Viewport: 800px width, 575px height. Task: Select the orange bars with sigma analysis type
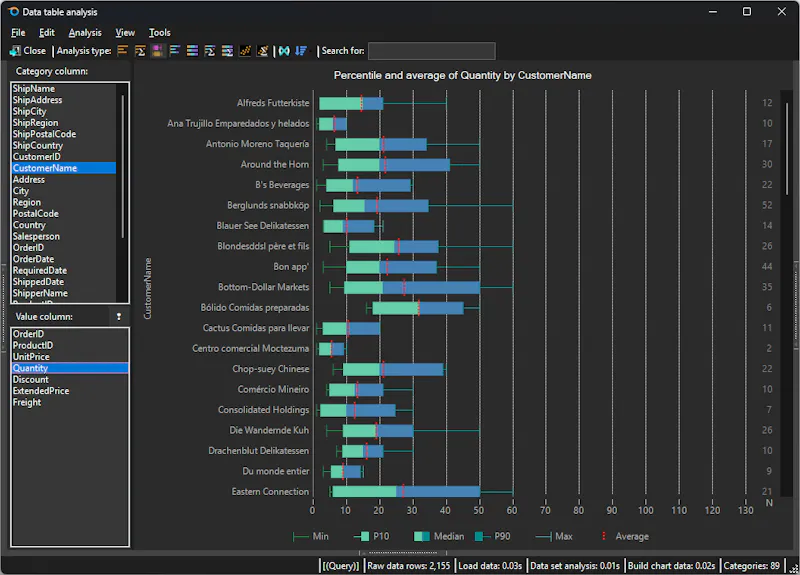pyautogui.click(x=140, y=51)
